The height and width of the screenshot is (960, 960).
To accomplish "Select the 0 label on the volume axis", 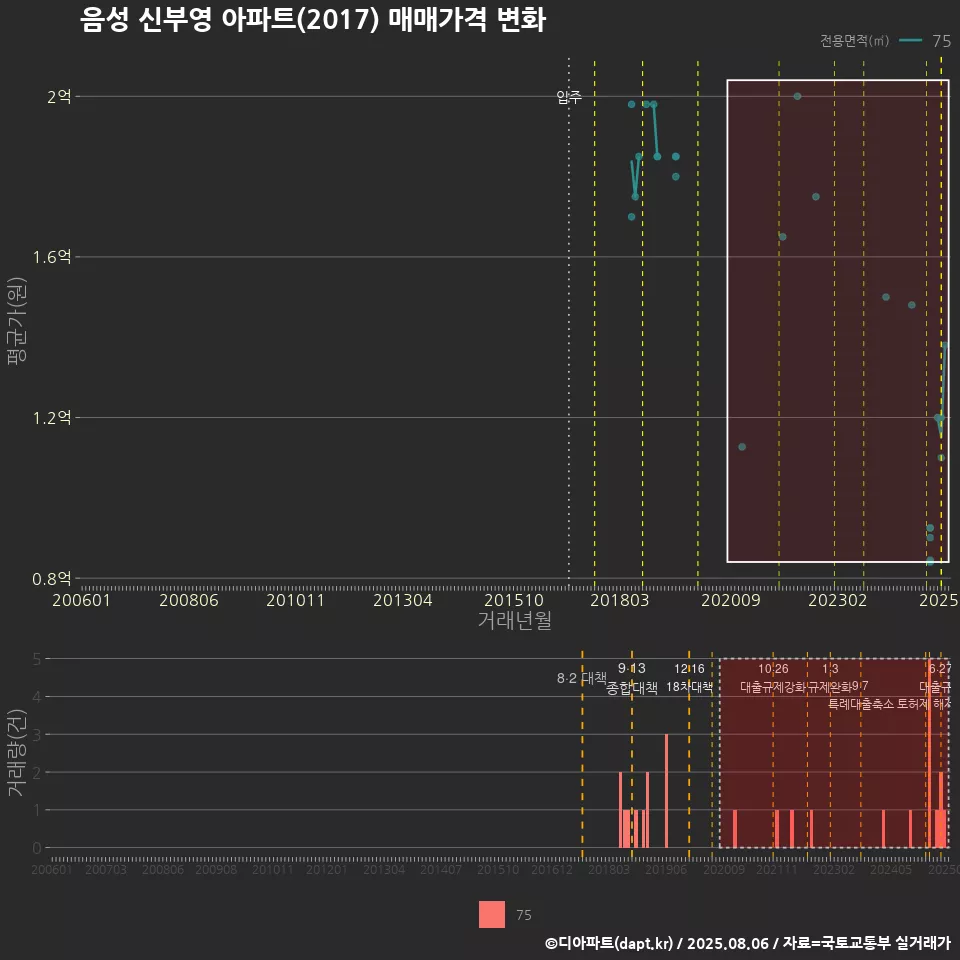I will pos(37,848).
